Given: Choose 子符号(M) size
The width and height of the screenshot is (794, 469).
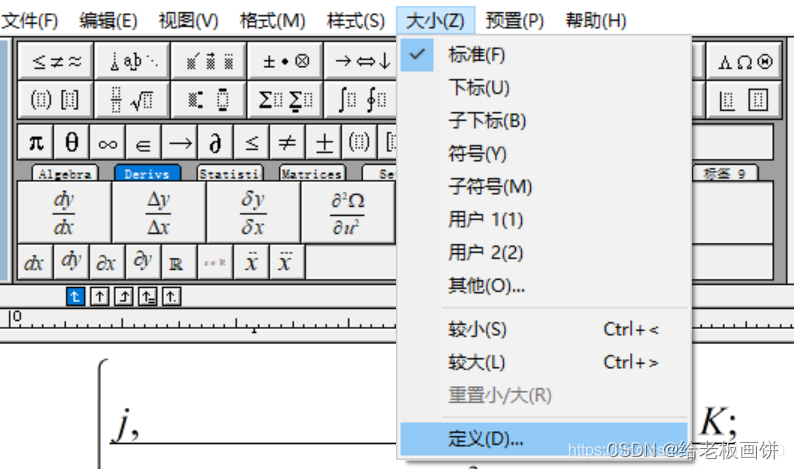Looking at the screenshot, I should (x=544, y=186).
